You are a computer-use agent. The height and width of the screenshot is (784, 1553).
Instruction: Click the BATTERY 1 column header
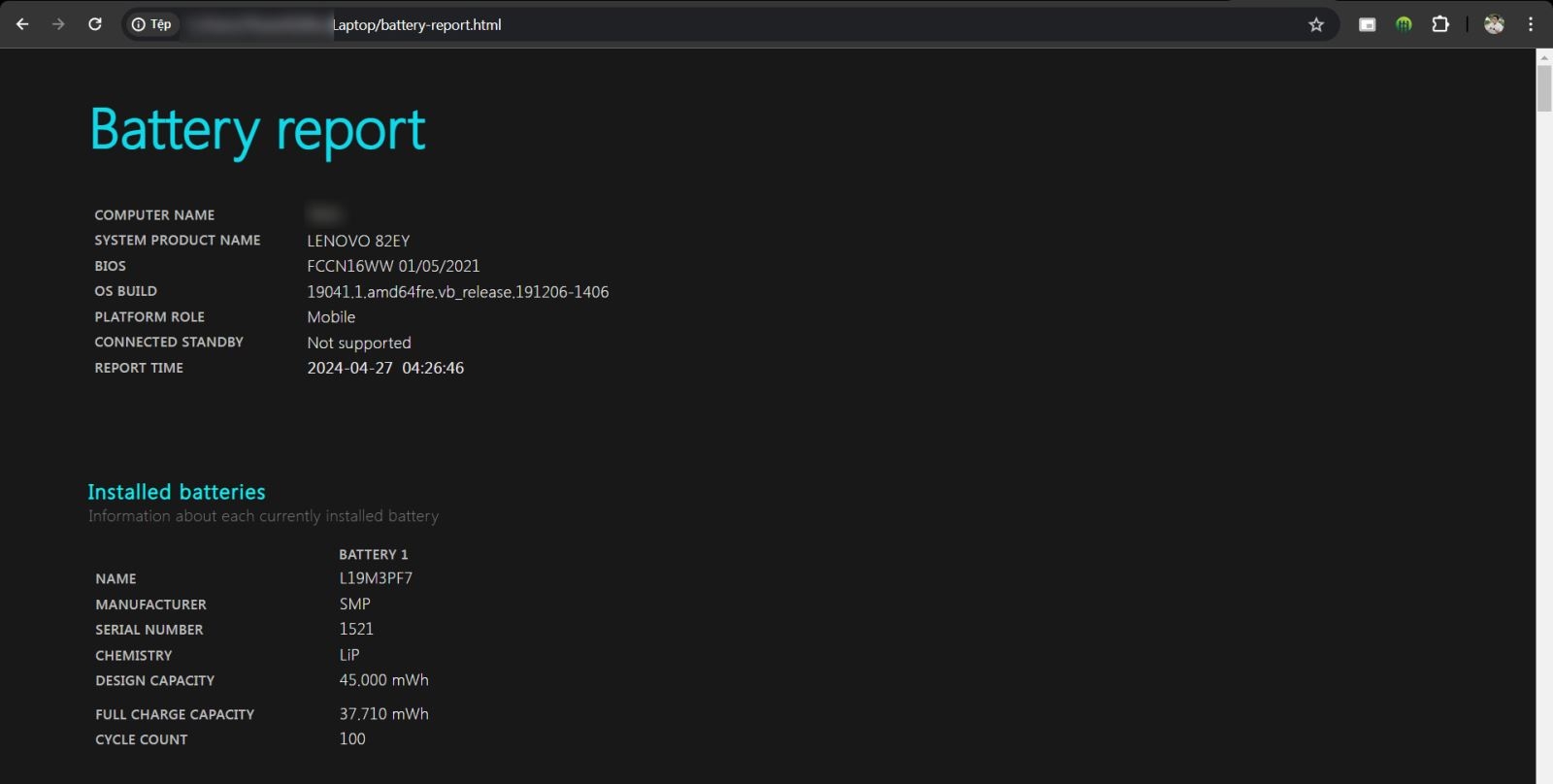click(374, 554)
